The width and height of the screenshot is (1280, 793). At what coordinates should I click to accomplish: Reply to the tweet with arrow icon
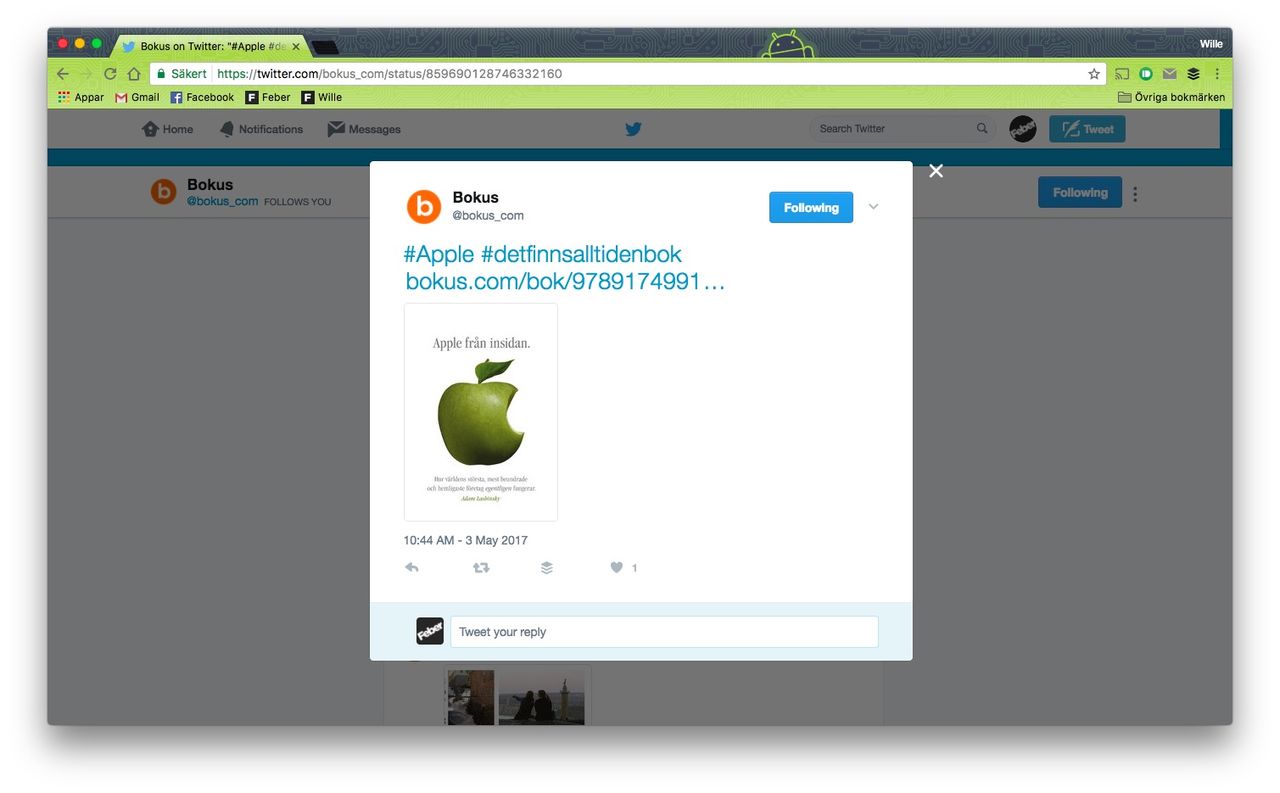click(411, 567)
